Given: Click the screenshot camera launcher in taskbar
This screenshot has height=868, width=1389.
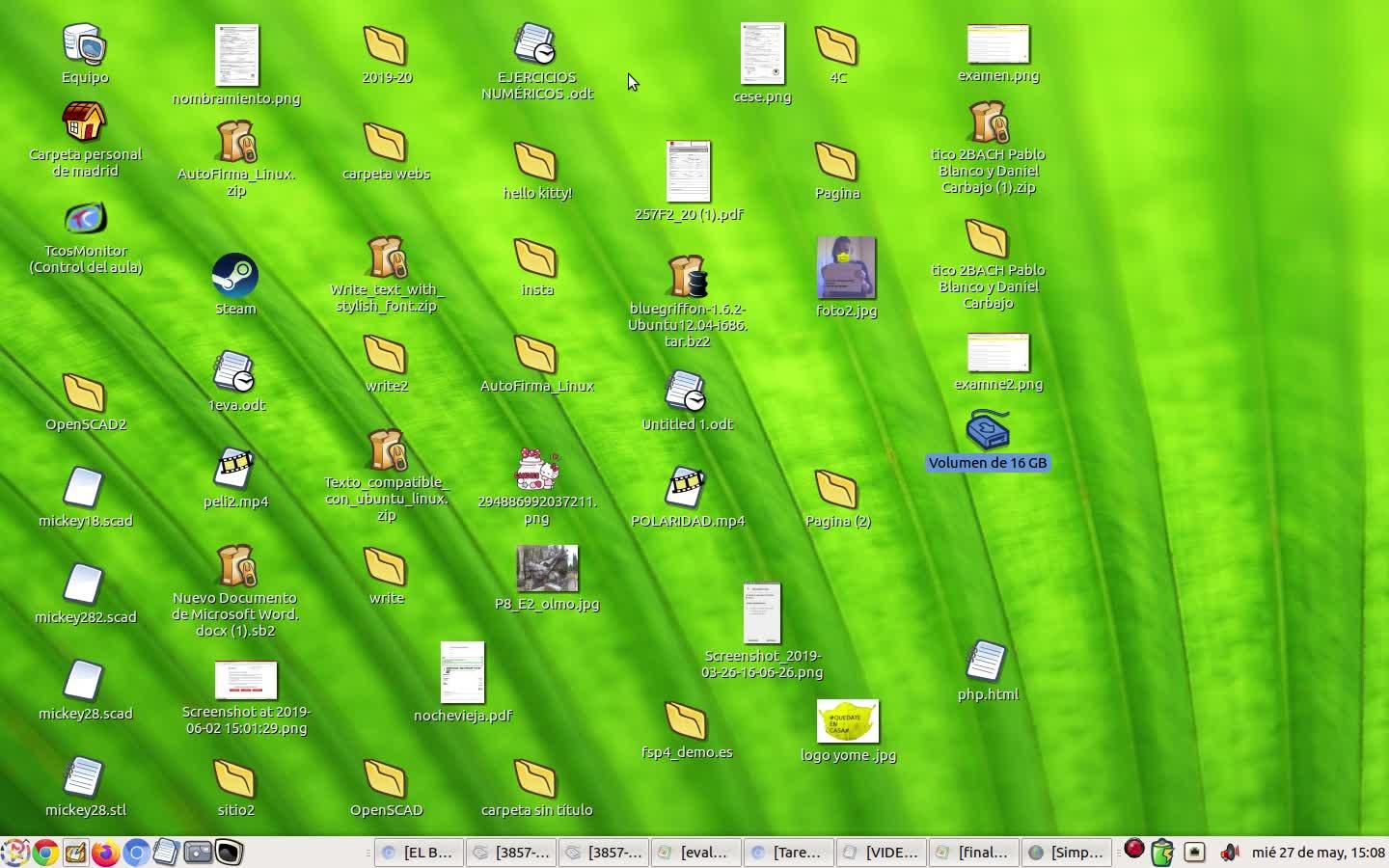Looking at the screenshot, I should coord(198,853).
